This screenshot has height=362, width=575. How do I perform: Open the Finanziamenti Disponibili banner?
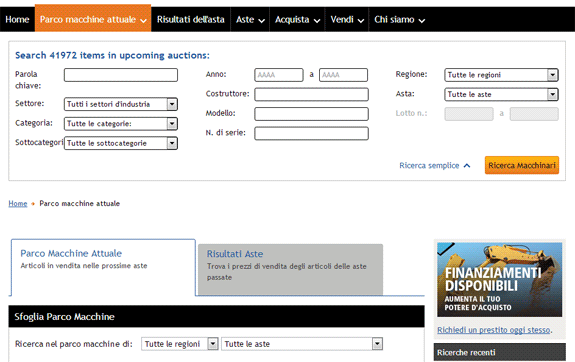[x=499, y=279]
